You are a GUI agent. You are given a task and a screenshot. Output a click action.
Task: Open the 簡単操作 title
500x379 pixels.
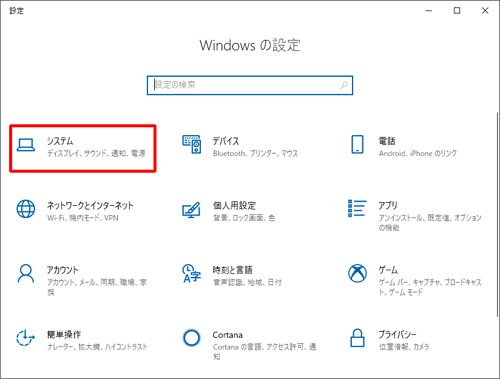tap(64, 334)
